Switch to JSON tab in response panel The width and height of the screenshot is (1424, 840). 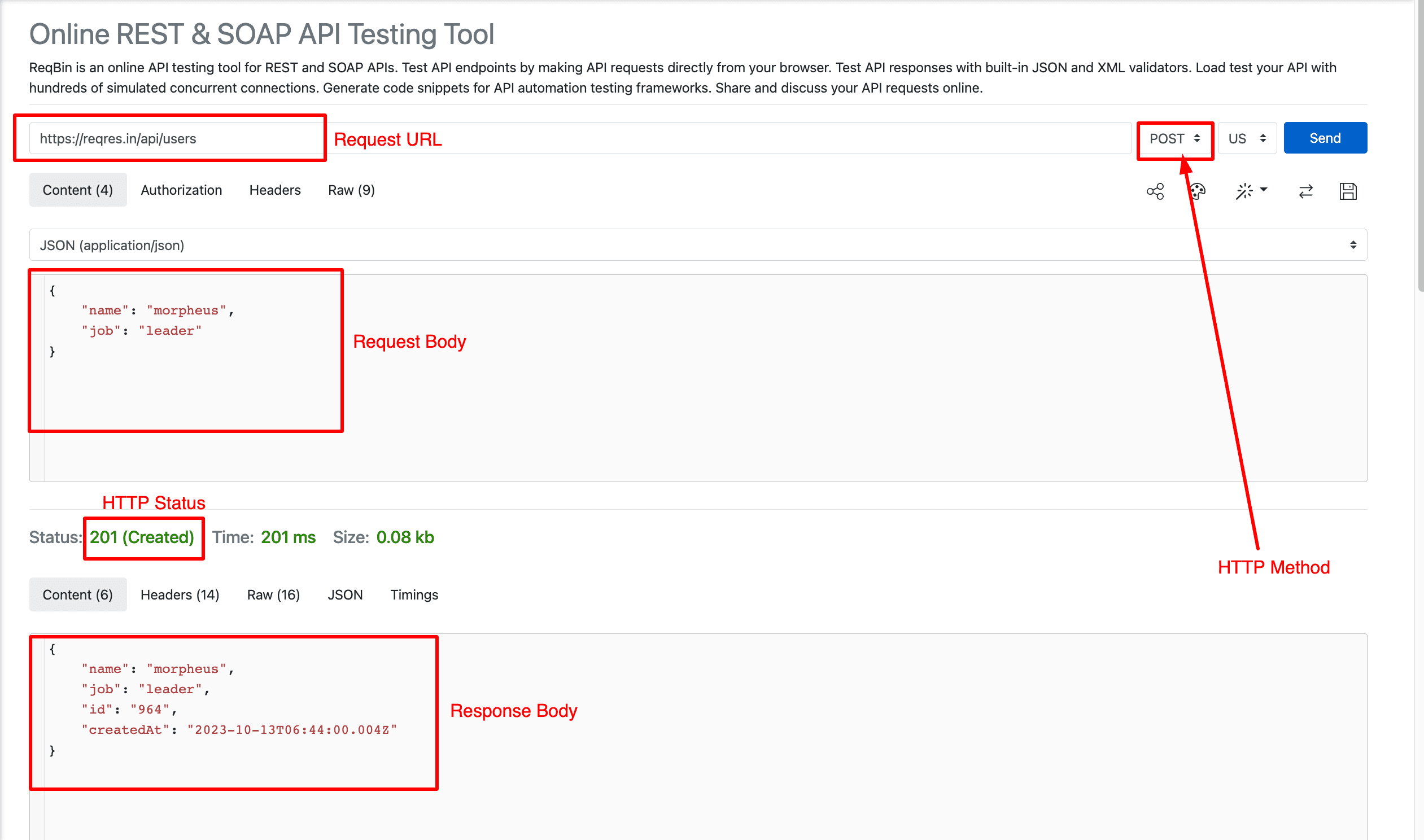344,595
